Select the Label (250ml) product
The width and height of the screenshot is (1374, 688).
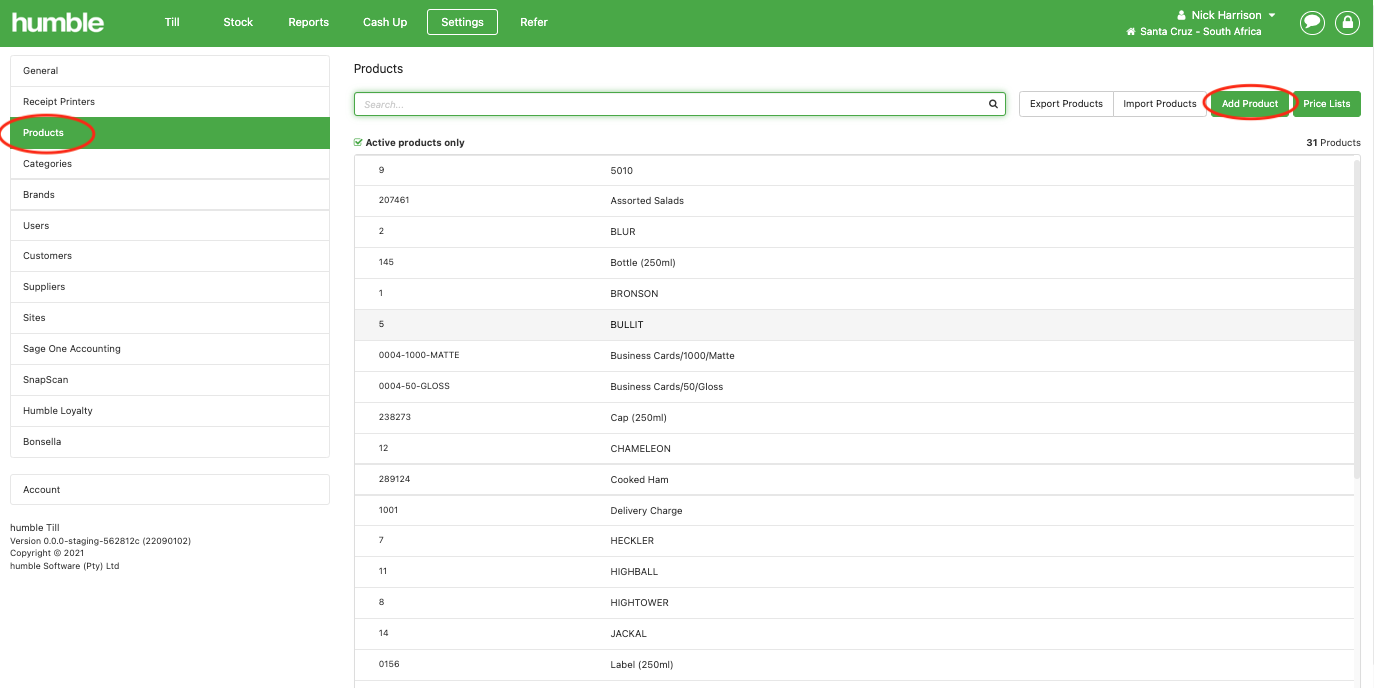[x=854, y=665]
